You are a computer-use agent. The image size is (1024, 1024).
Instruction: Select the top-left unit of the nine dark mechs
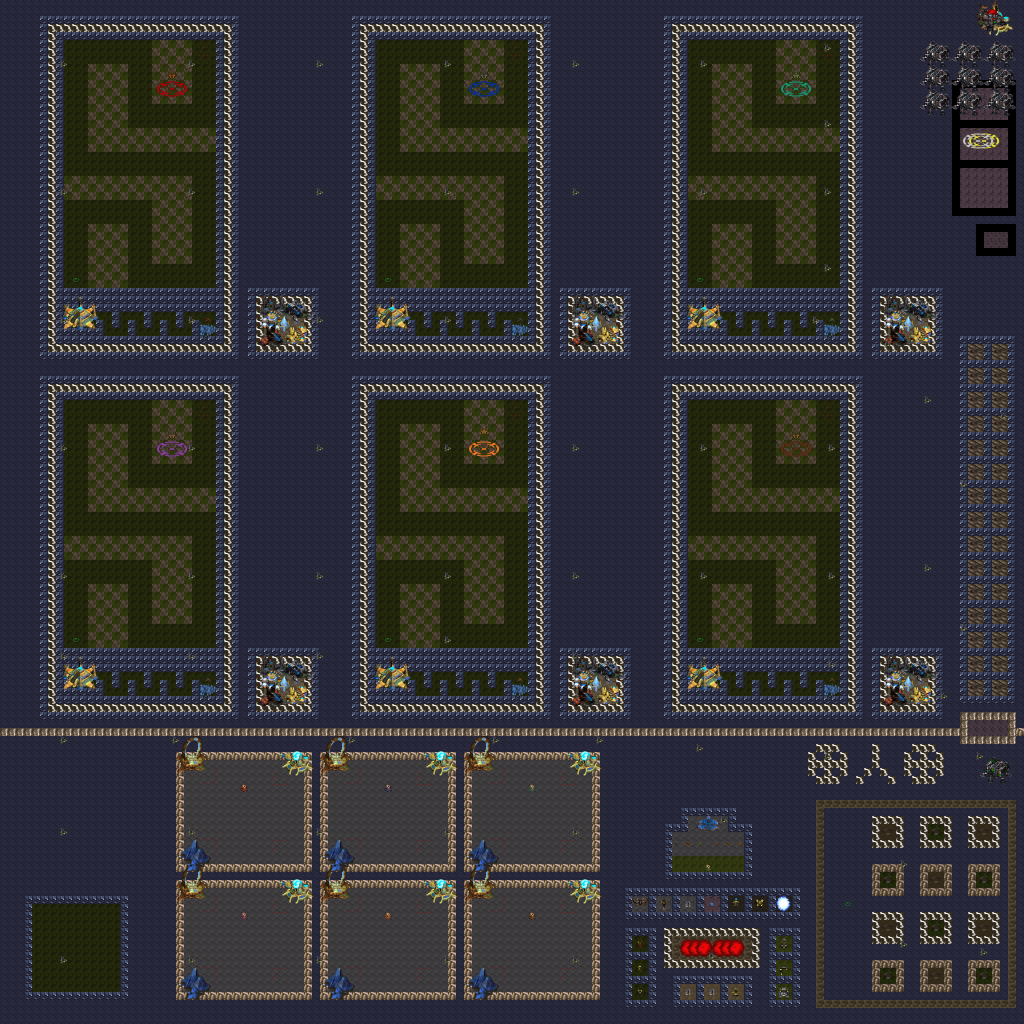(936, 54)
